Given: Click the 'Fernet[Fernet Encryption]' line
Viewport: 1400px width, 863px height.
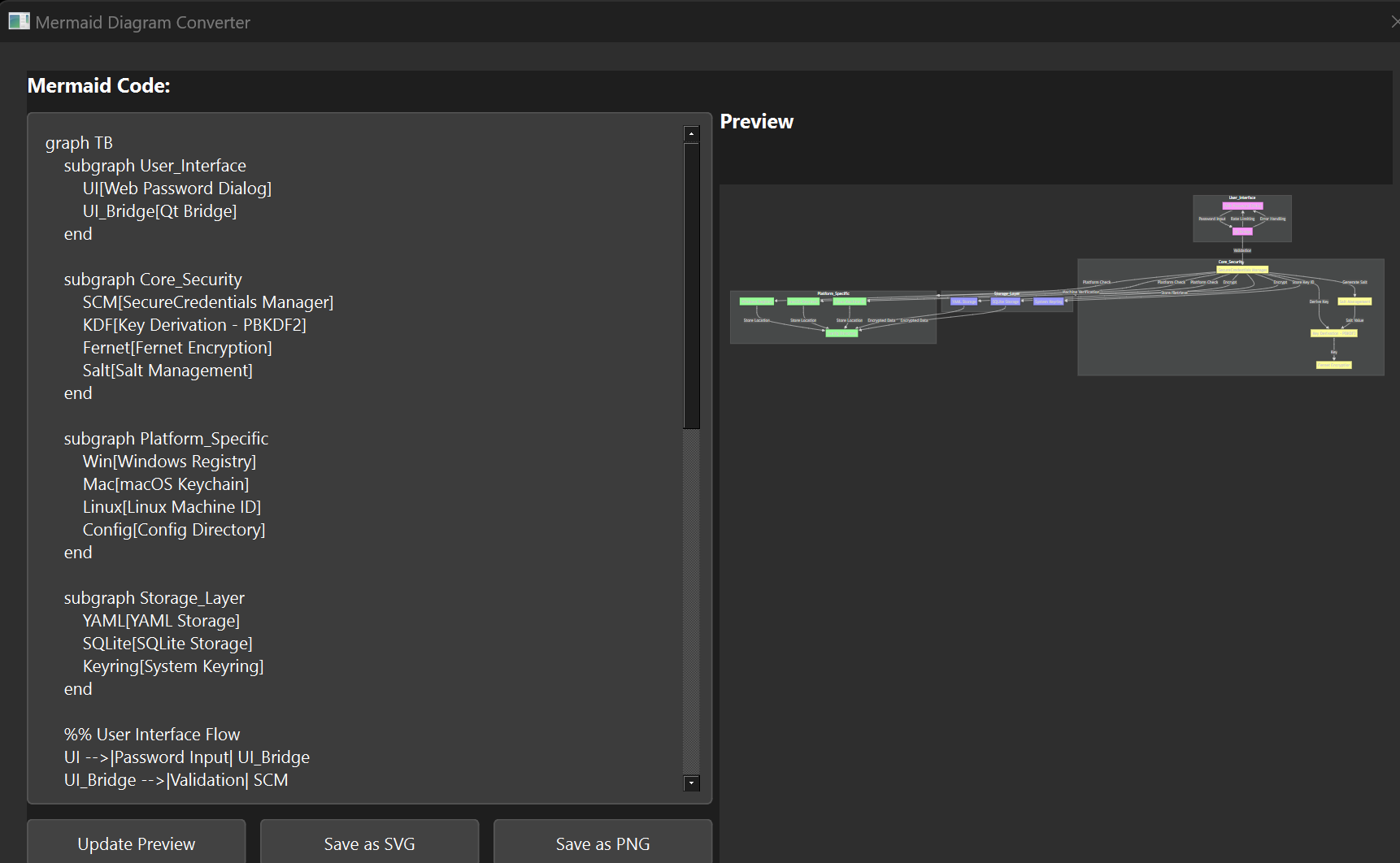Looking at the screenshot, I should click(x=177, y=348).
